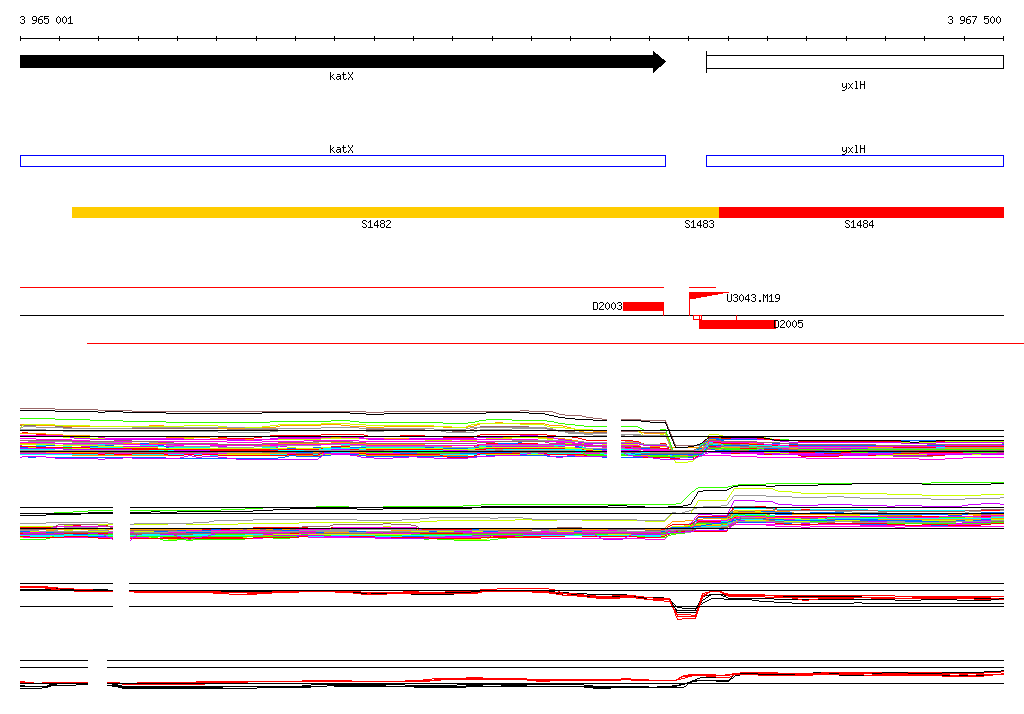This screenshot has height=714, width=1024.
Task: Select the yellow S1482 segment bar
Action: [395, 212]
